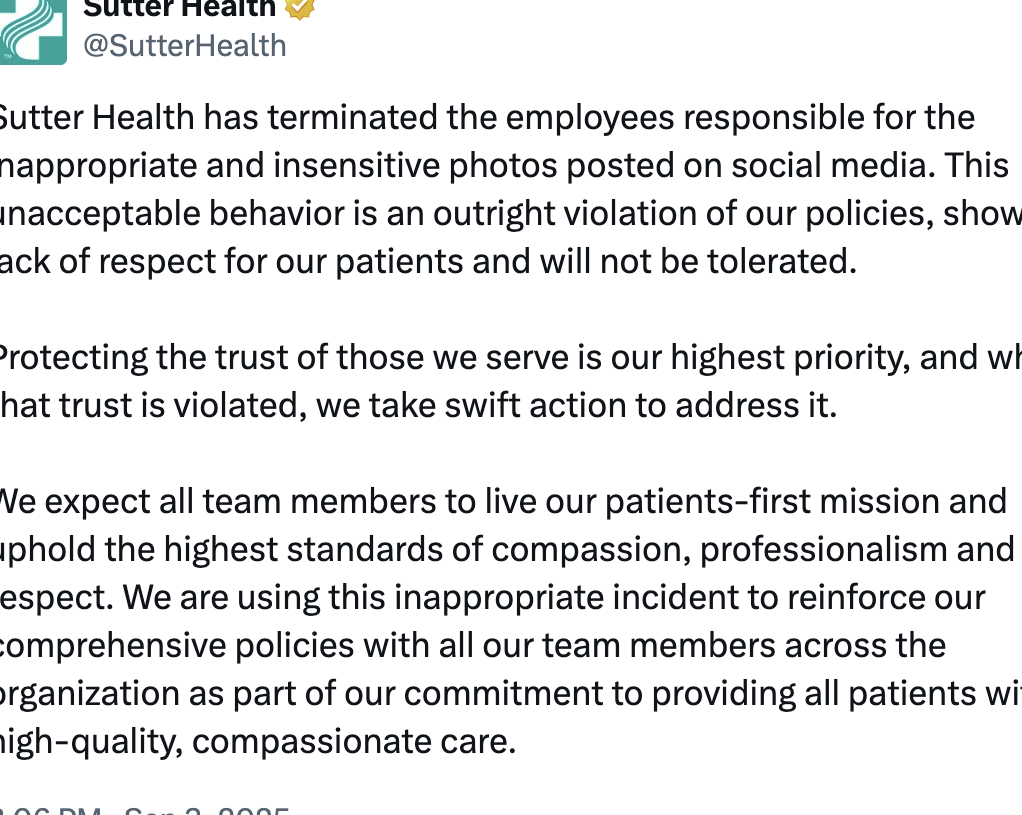Viewport: 1022px width, 815px height.
Task: Click the 'We expect all team members' paragraph
Action: click(511, 621)
